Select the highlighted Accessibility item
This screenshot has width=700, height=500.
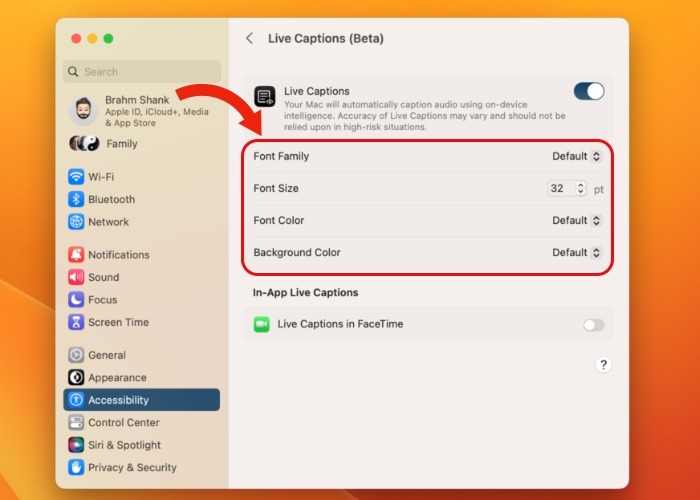pyautogui.click(x=142, y=400)
